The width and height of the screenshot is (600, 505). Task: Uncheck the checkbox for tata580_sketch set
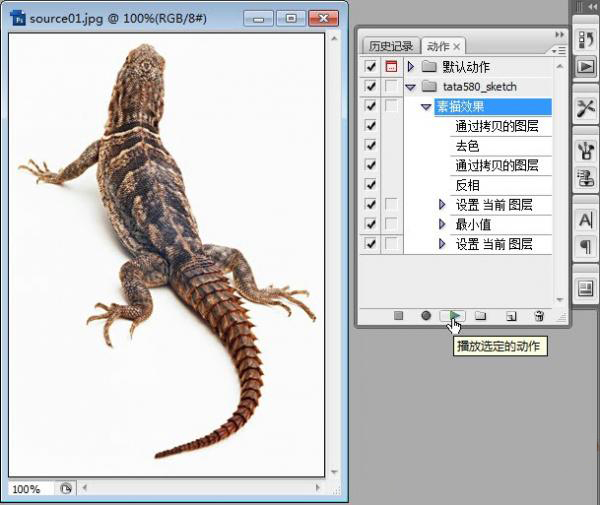point(370,86)
